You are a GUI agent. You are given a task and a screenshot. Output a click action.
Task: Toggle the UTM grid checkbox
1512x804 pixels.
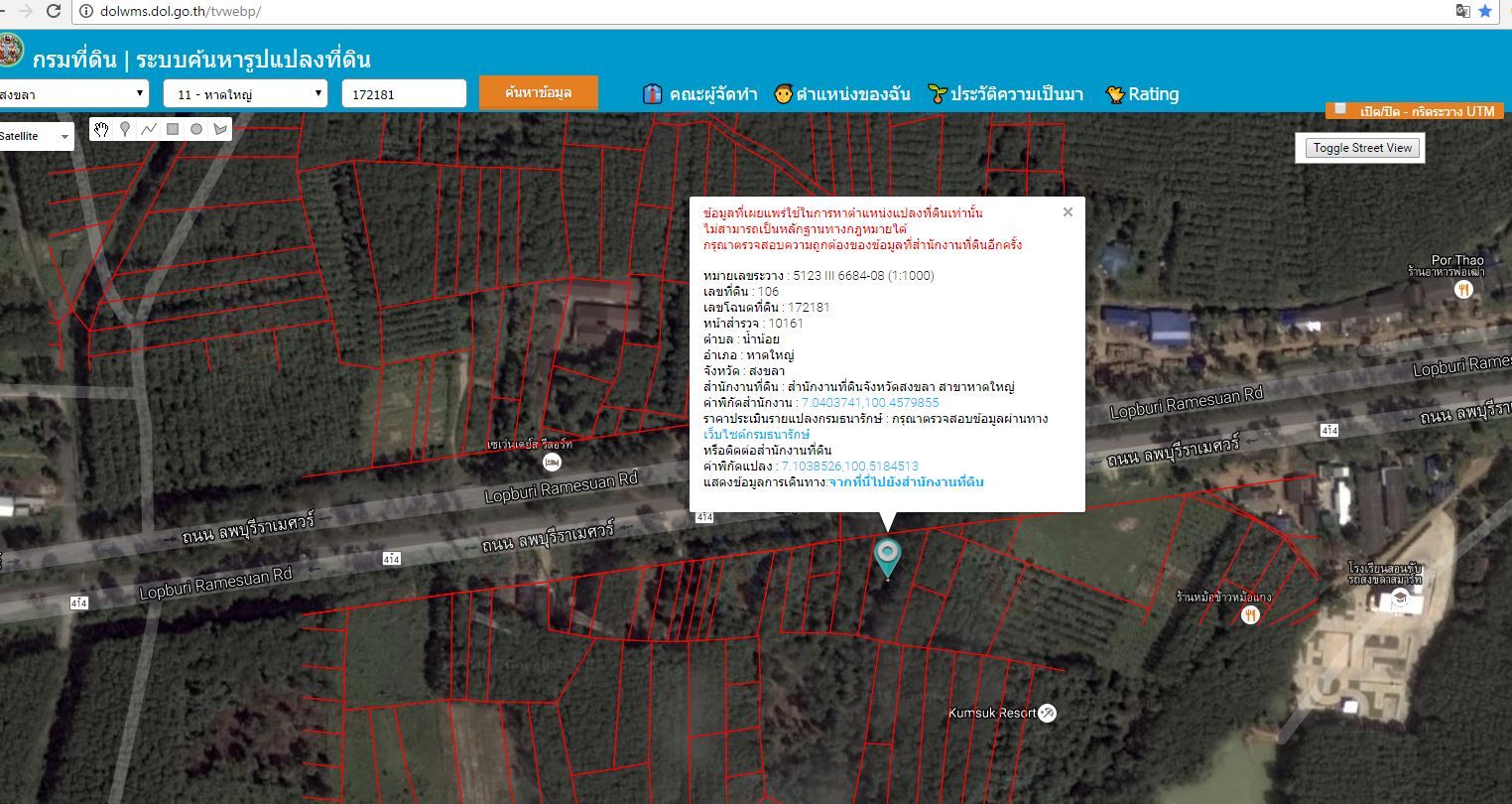(x=1340, y=109)
